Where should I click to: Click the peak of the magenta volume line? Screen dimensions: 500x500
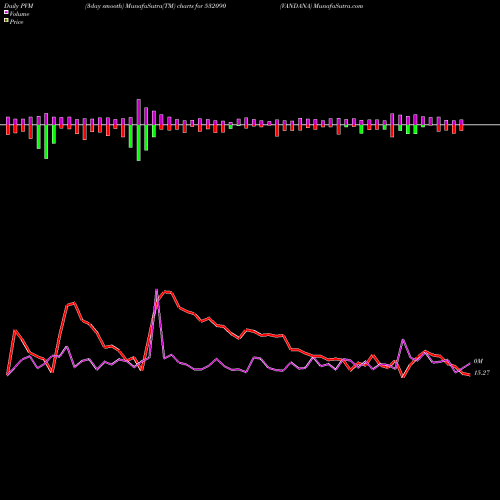coord(157,289)
